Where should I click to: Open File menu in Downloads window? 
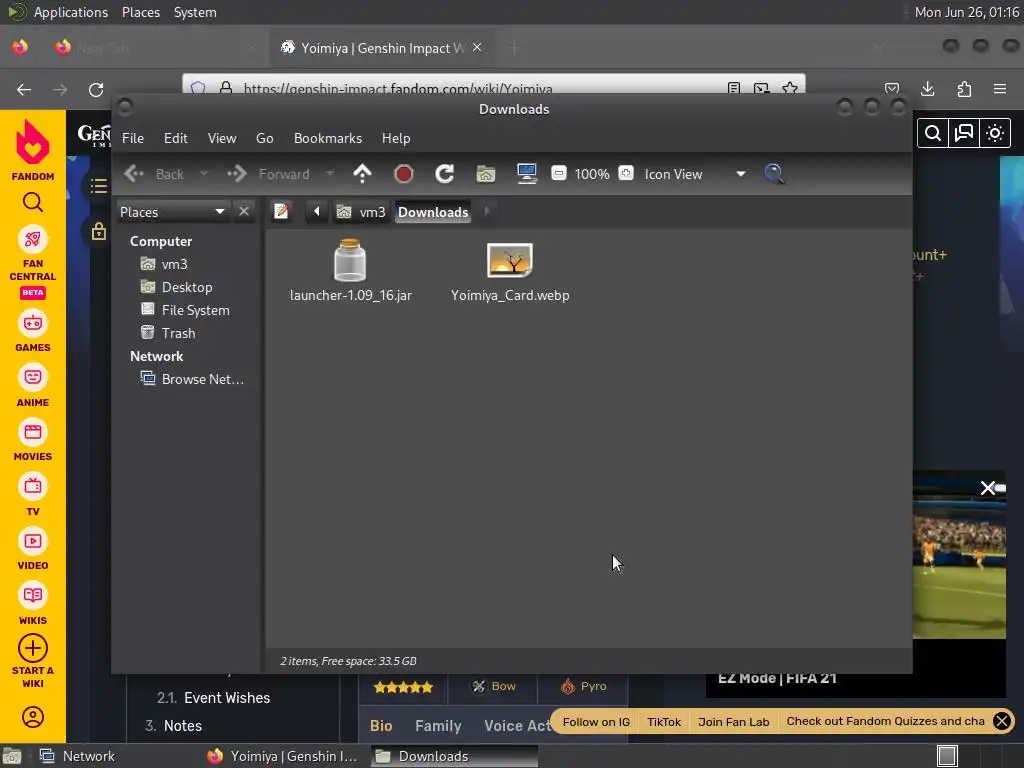click(133, 138)
